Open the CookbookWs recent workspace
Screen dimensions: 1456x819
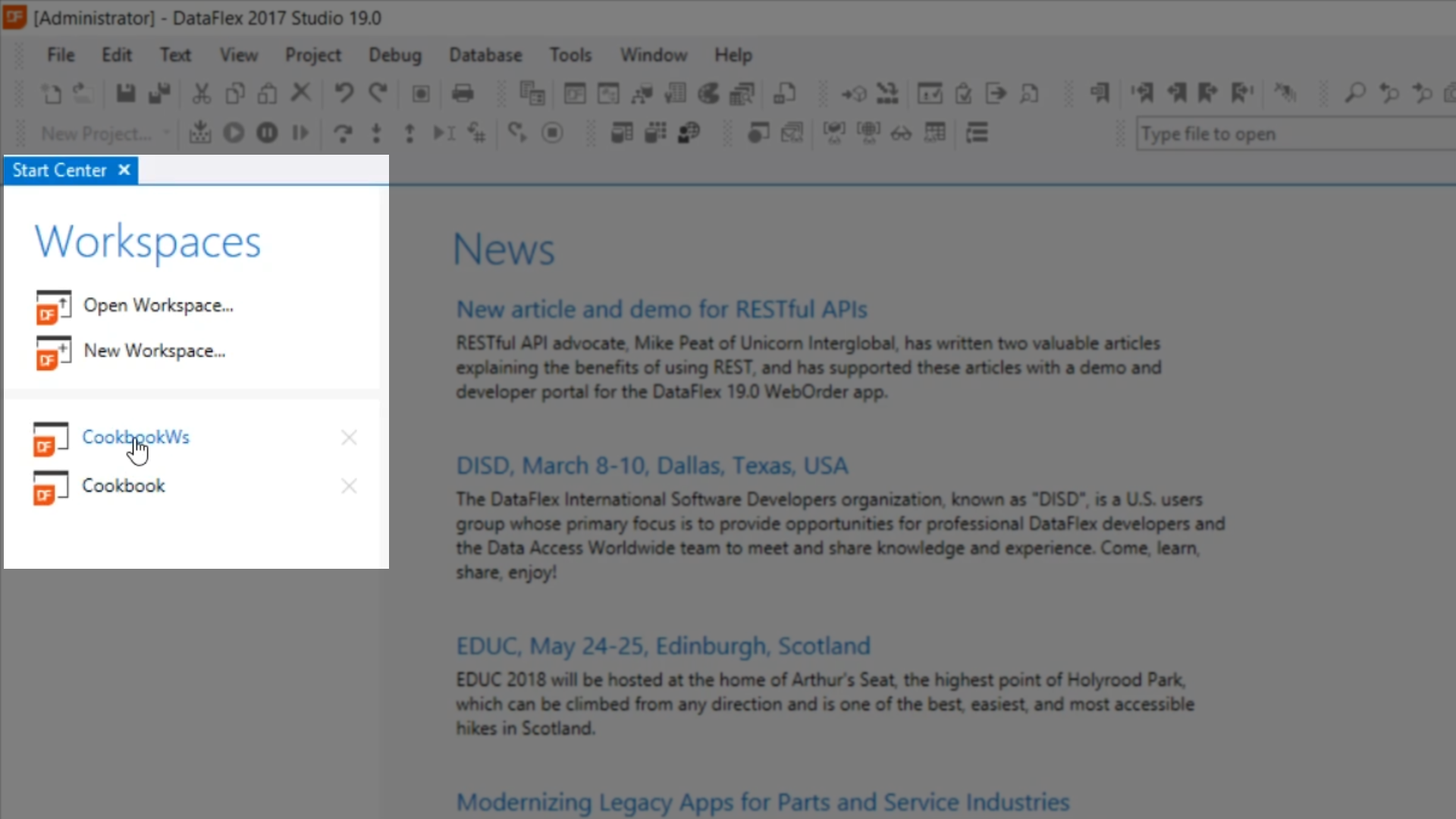(136, 438)
